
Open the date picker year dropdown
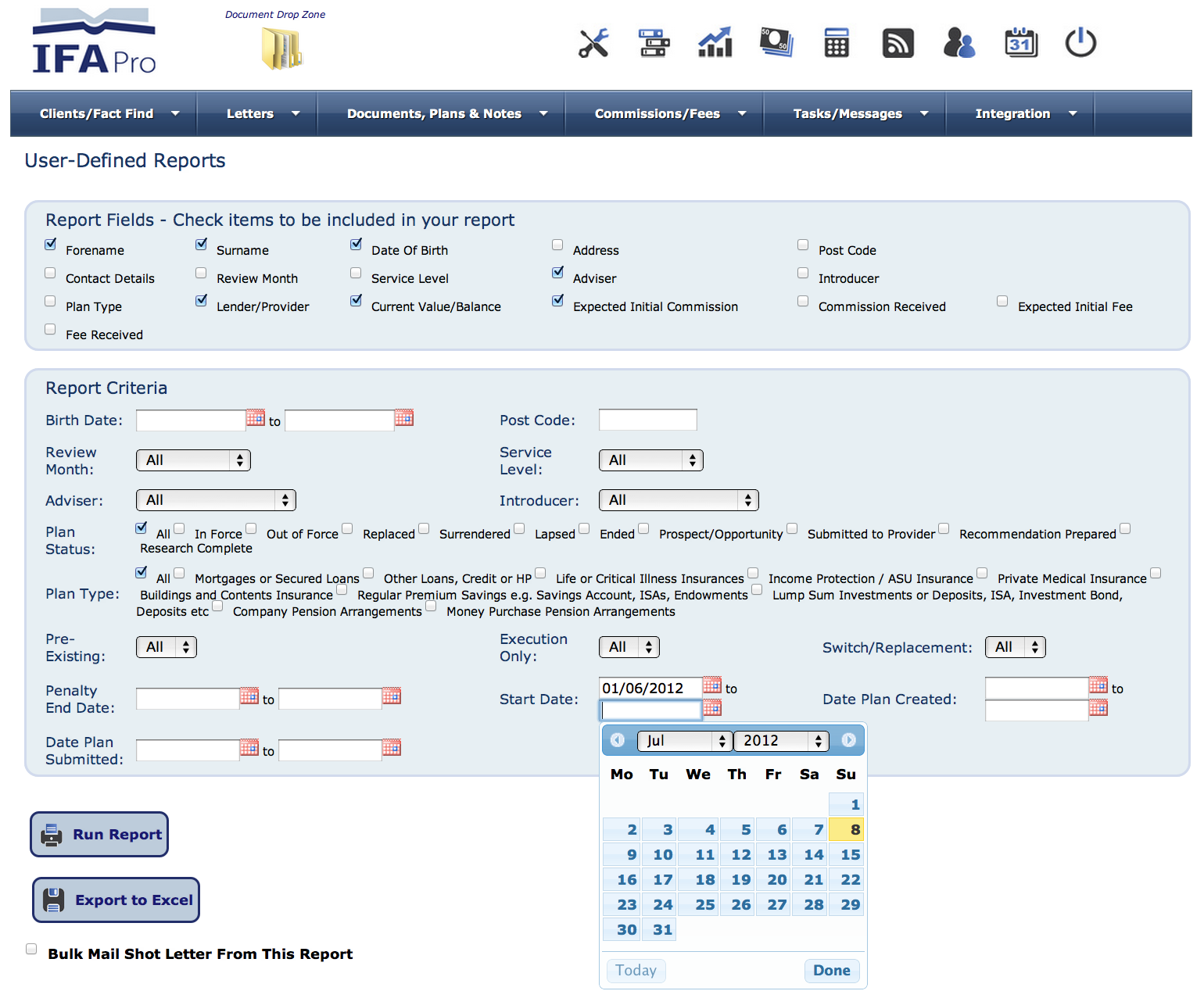[781, 740]
